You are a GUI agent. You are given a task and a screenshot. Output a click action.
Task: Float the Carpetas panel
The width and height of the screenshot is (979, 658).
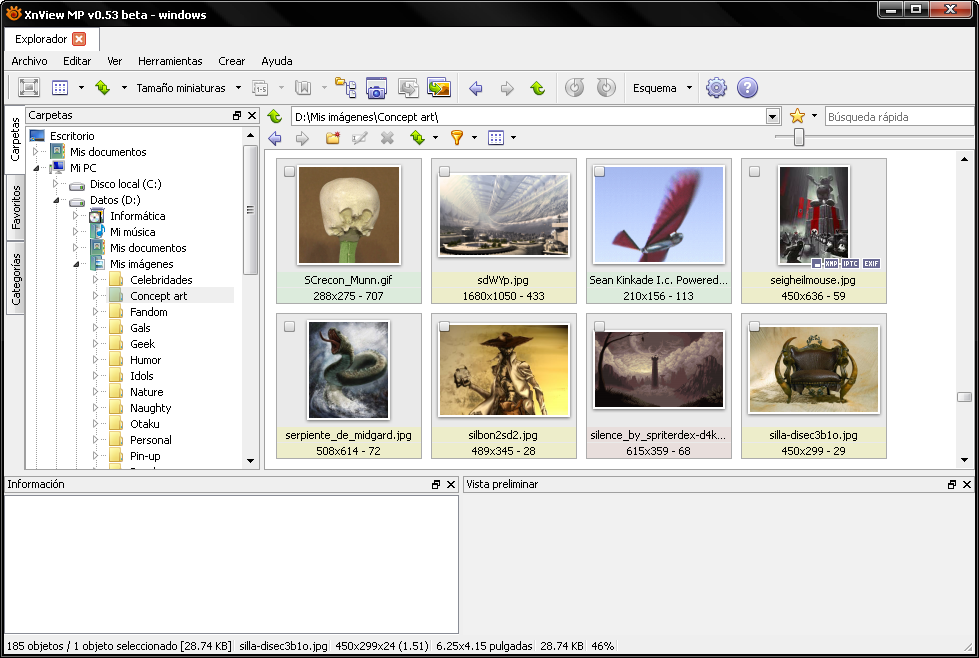[x=237, y=115]
